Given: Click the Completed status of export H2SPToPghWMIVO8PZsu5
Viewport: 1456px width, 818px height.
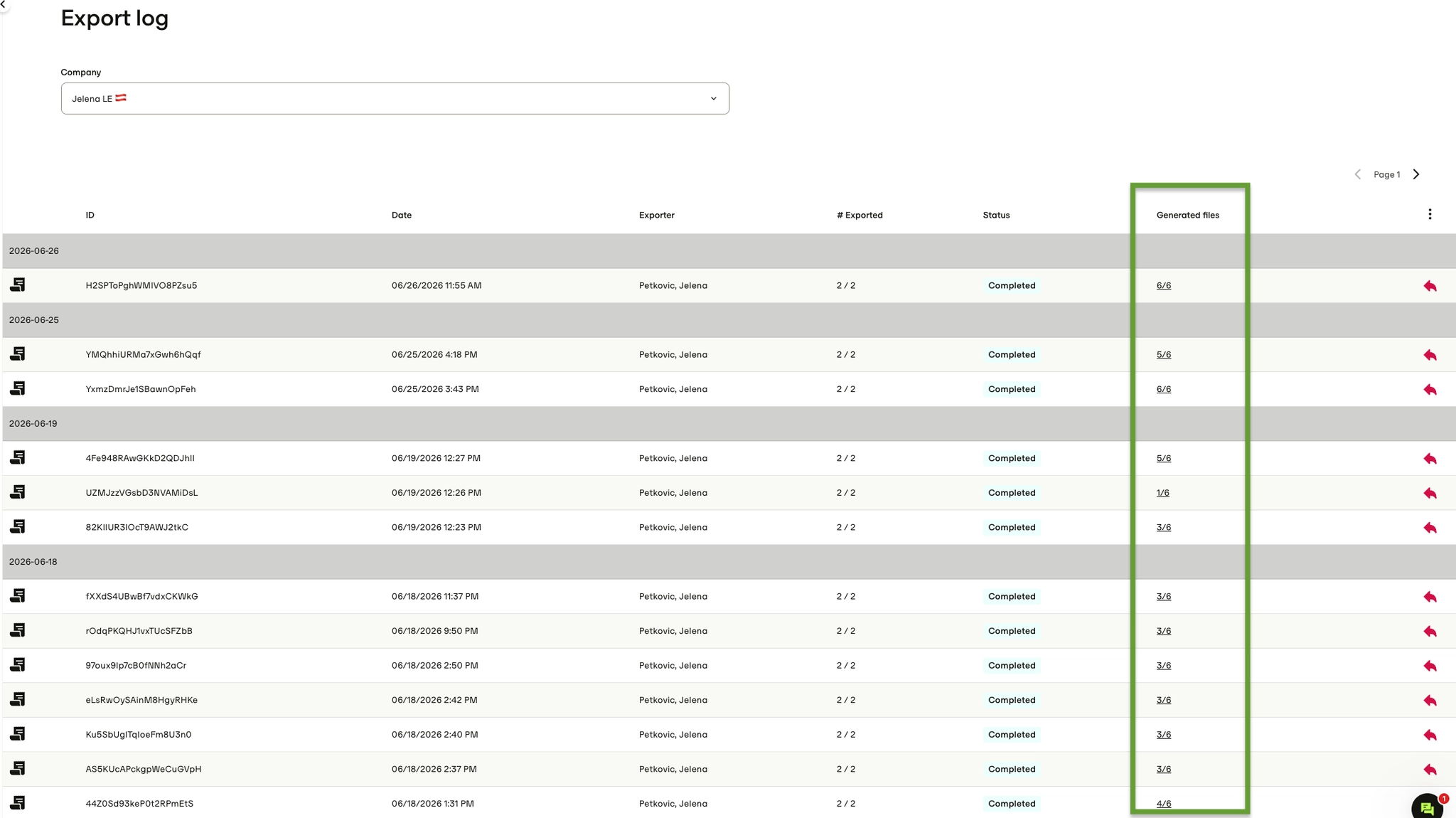Looking at the screenshot, I should [1012, 285].
